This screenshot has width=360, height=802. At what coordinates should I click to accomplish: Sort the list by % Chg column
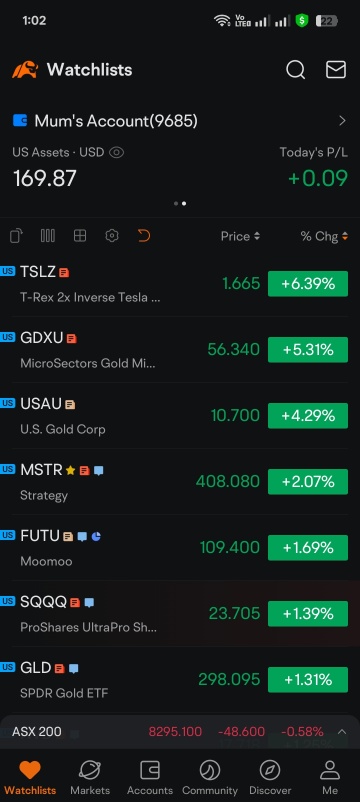(x=324, y=236)
